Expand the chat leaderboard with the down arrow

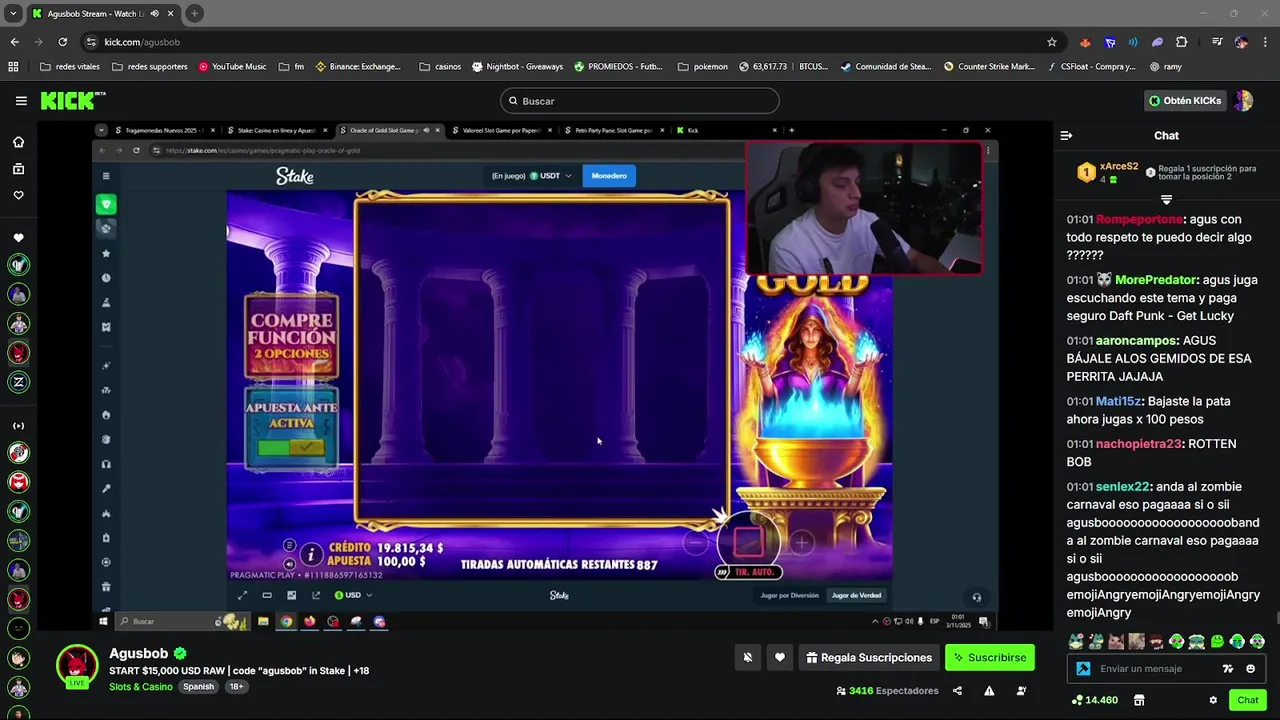(x=1166, y=200)
